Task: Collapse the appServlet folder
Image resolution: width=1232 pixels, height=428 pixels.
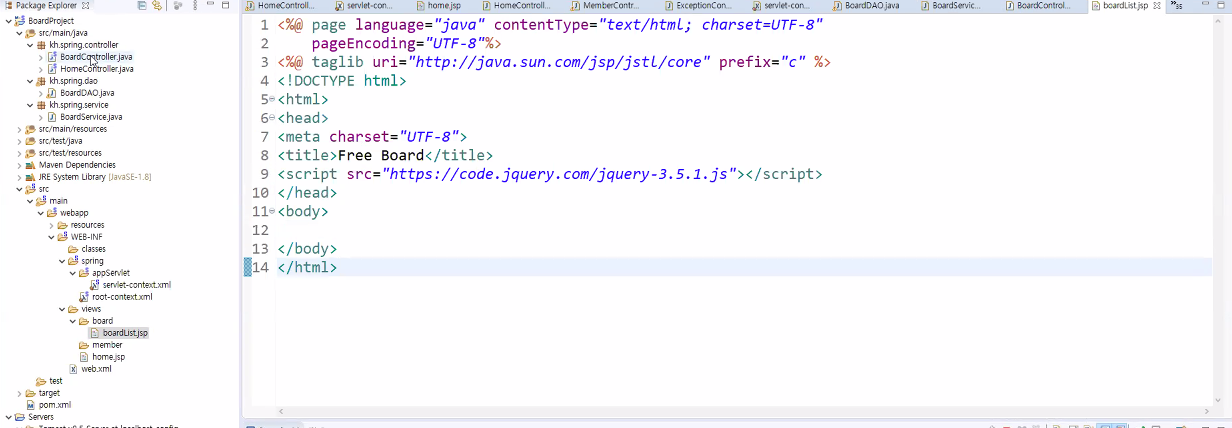Action: [x=73, y=273]
